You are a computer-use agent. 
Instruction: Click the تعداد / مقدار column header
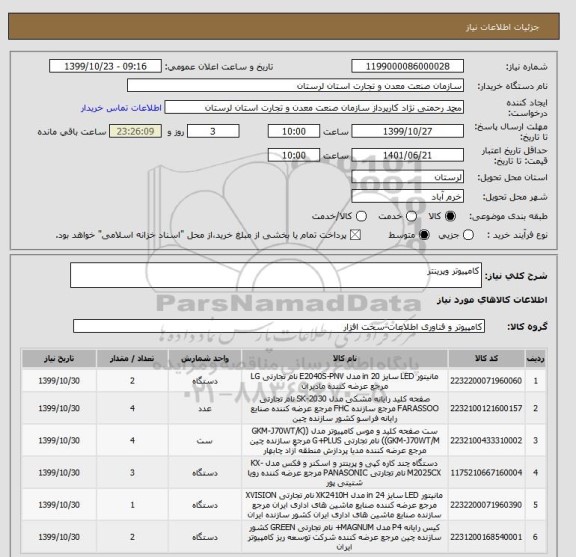pyautogui.click(x=132, y=358)
